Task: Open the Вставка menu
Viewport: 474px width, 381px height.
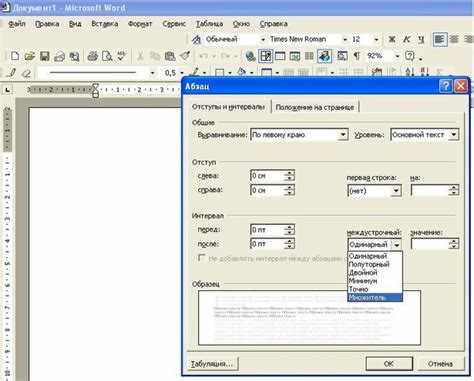Action: click(x=105, y=24)
